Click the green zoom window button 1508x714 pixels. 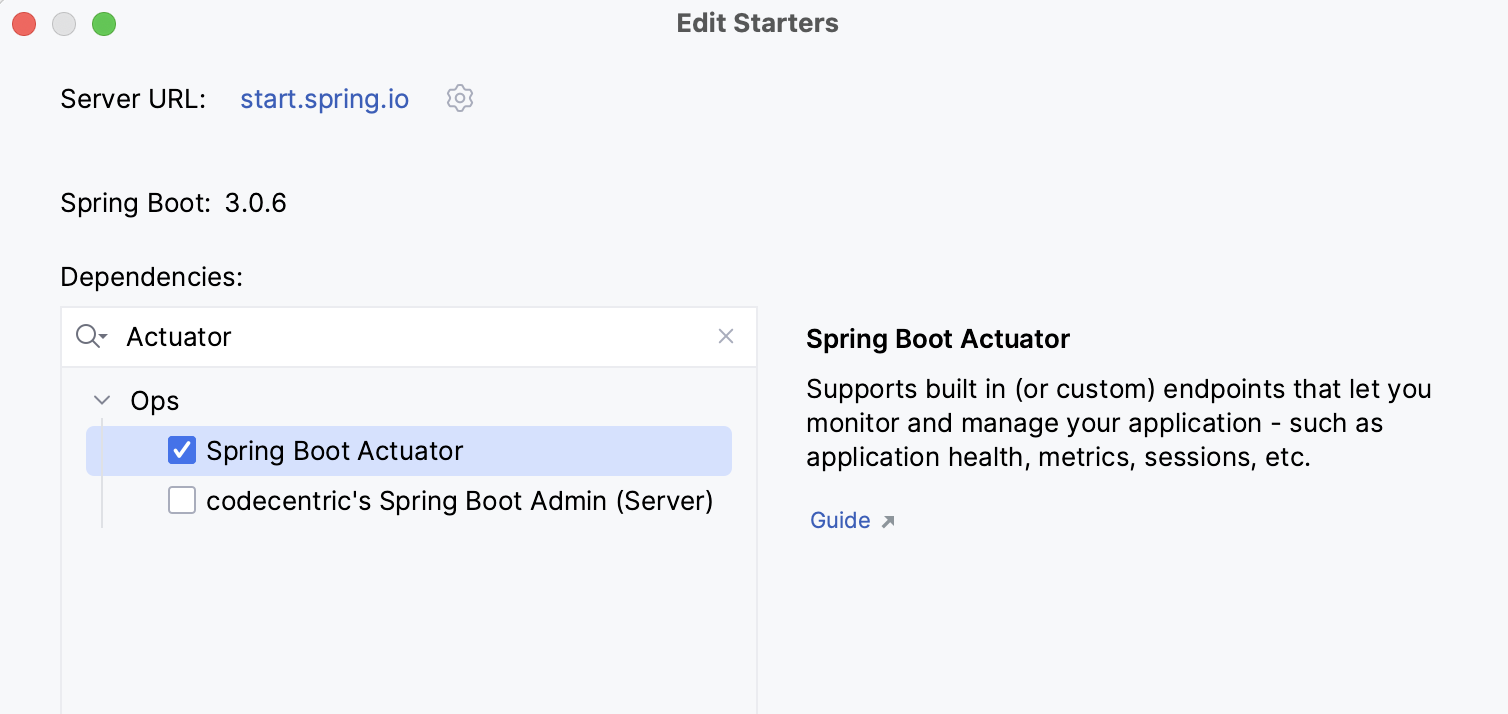pyautogui.click(x=104, y=24)
